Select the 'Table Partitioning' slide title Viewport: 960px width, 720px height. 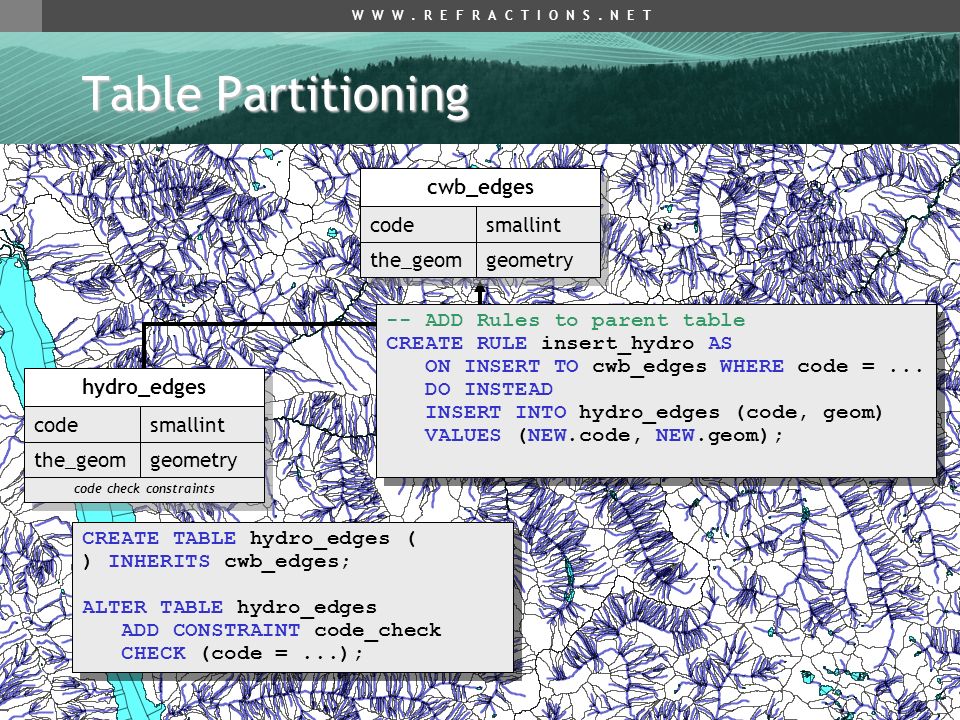coord(276,94)
